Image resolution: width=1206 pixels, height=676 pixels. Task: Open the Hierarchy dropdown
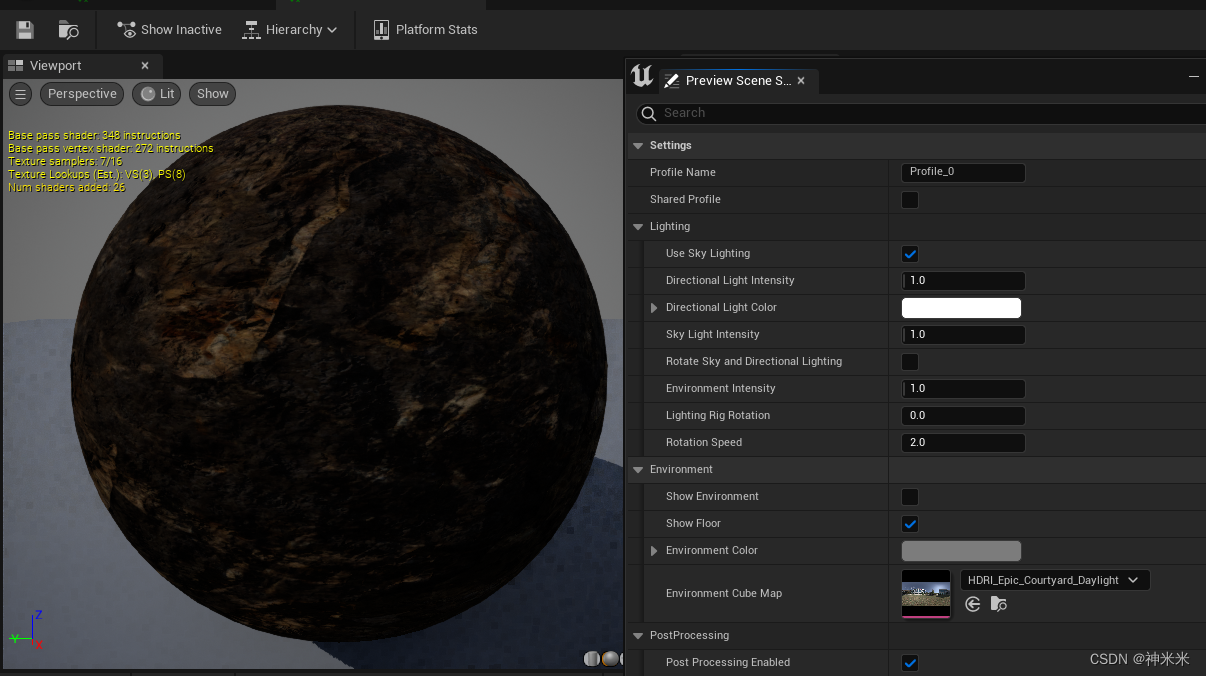(290, 30)
